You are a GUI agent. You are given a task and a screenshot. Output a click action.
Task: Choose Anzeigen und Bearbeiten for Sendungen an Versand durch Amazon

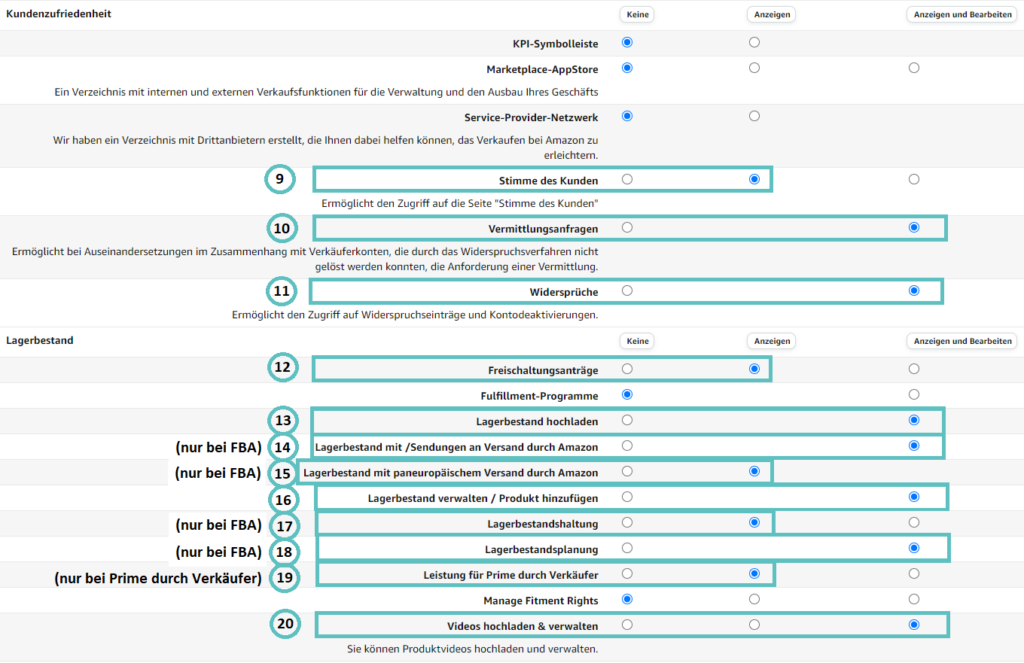click(914, 445)
